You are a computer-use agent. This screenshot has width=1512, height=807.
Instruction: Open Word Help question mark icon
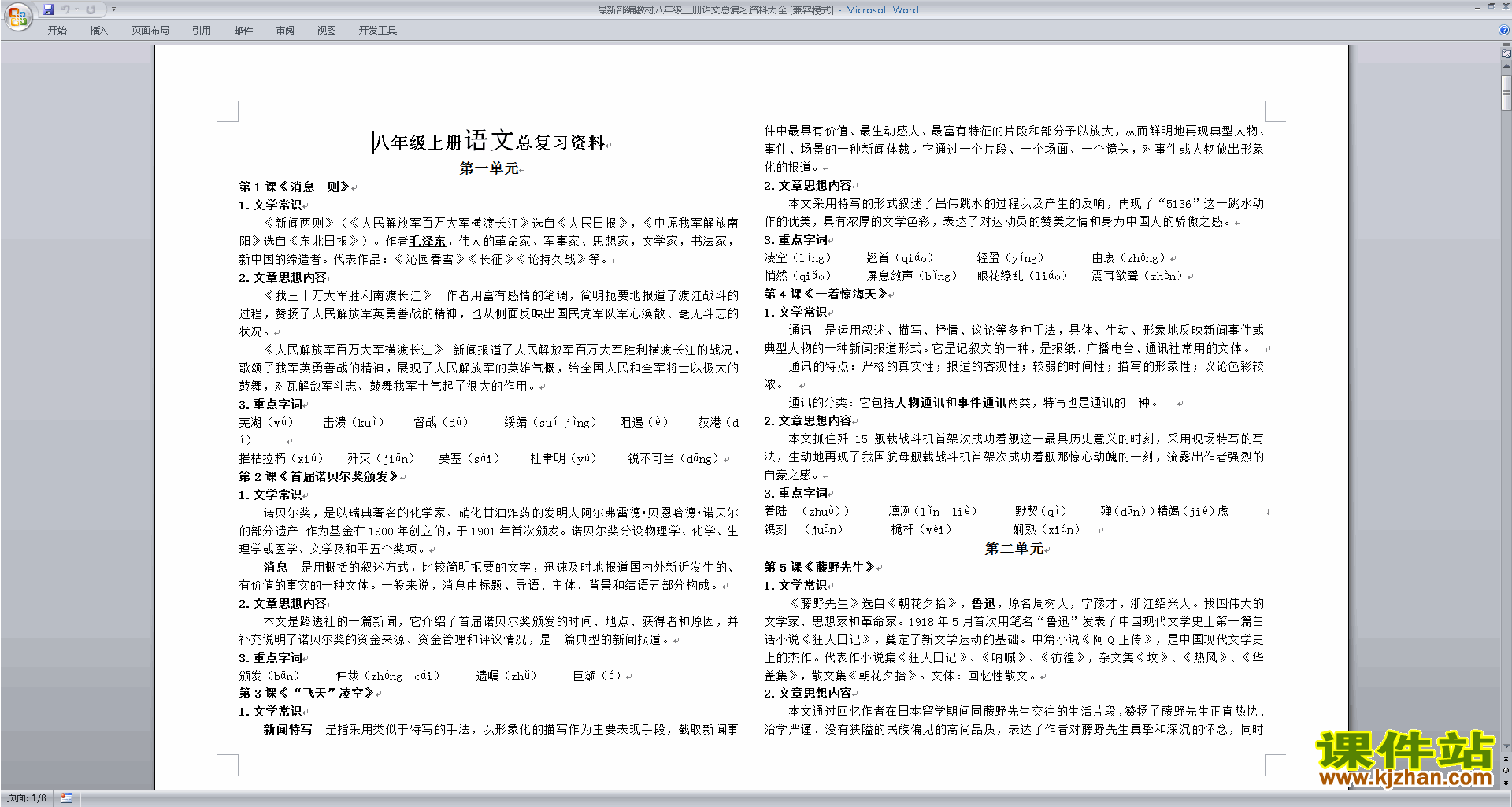pyautogui.click(x=1504, y=30)
